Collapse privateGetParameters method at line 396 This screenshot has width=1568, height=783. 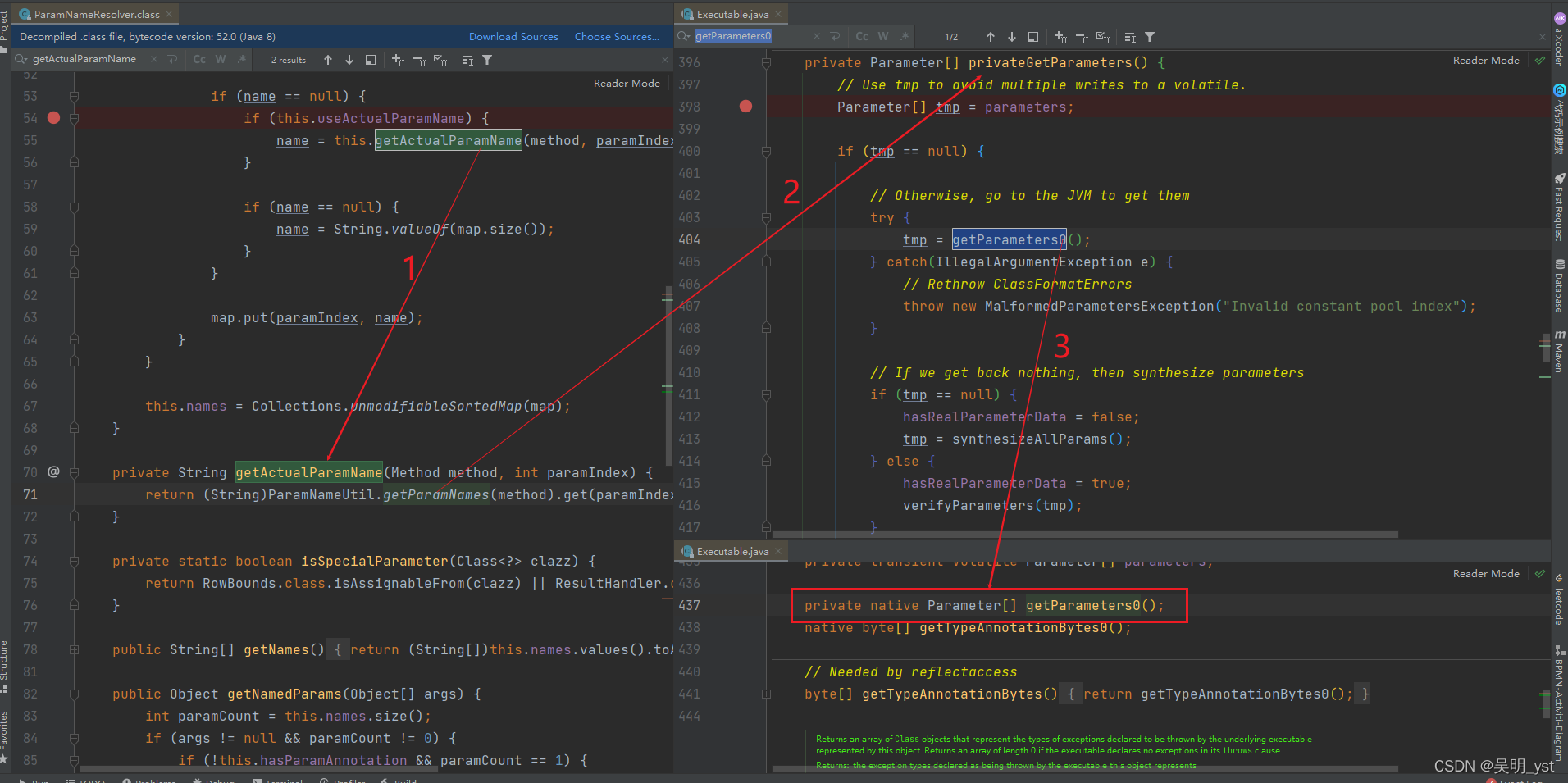click(766, 62)
